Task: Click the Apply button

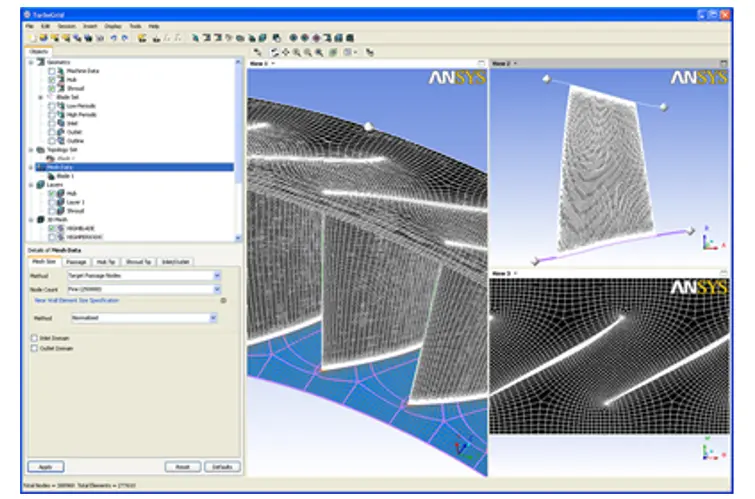Action: pos(46,467)
